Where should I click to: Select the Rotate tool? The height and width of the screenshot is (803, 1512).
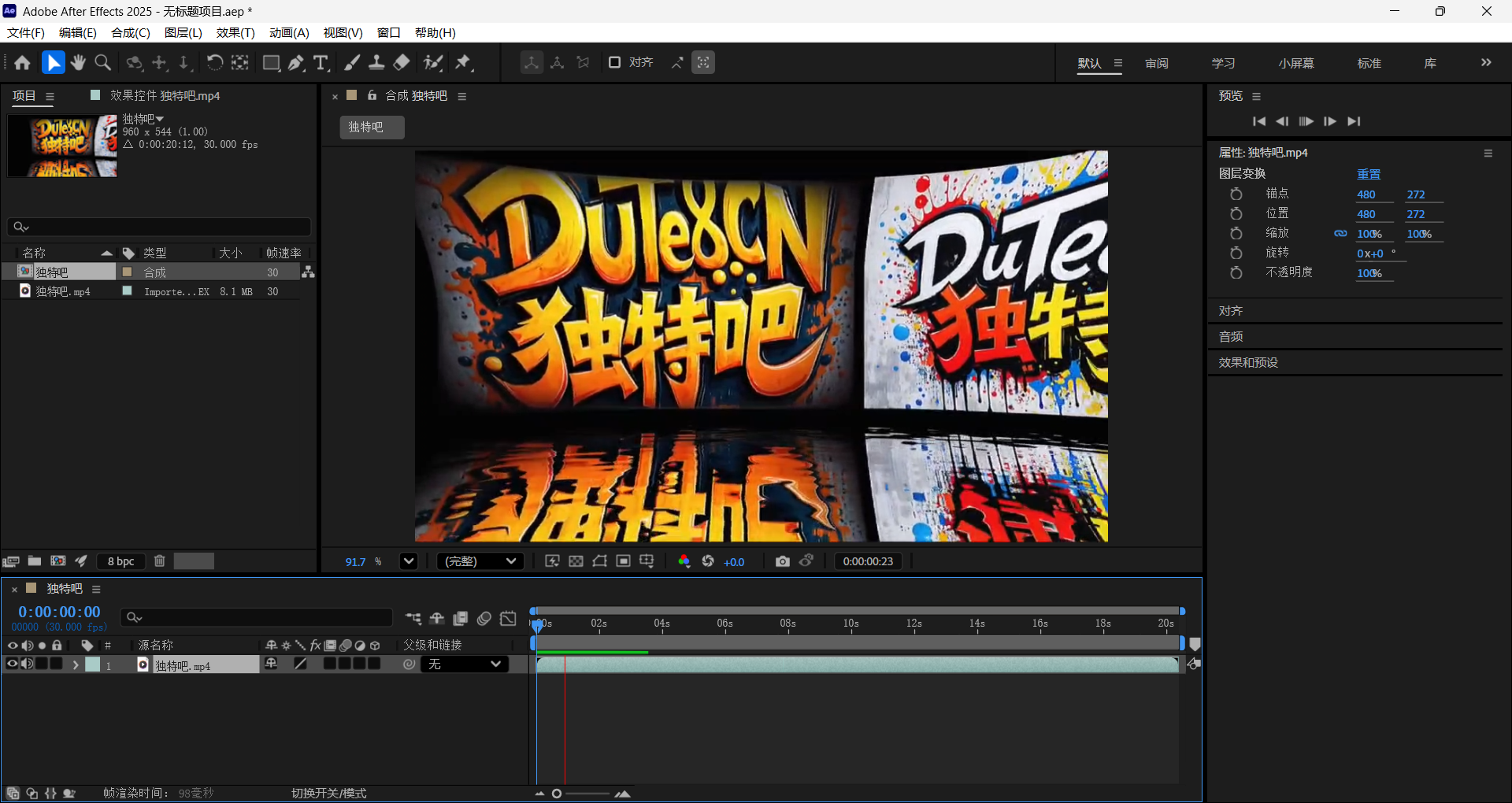coord(214,63)
